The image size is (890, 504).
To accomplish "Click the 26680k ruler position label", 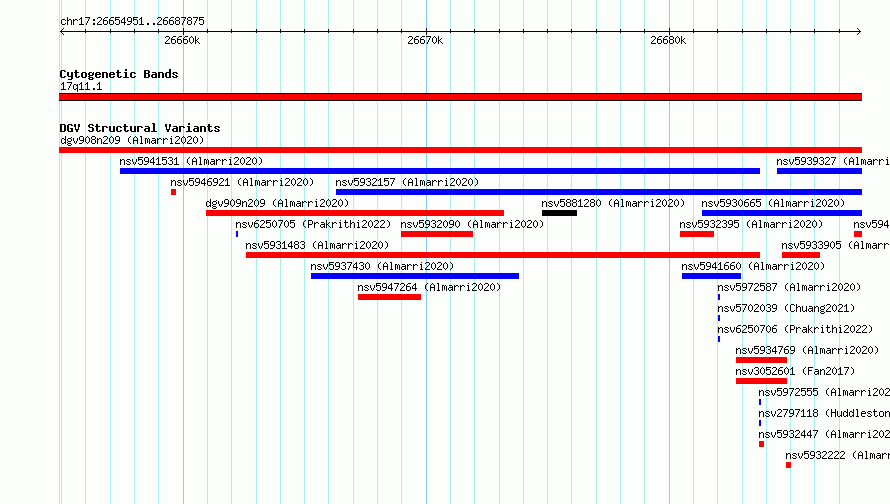I will click(x=668, y=40).
